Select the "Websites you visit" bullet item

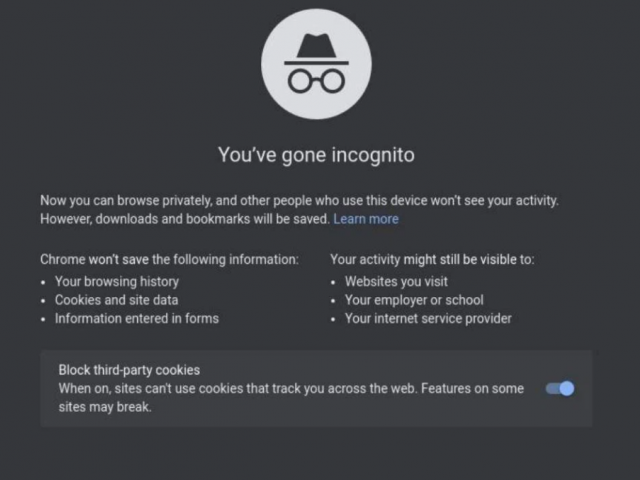pyautogui.click(x=396, y=282)
